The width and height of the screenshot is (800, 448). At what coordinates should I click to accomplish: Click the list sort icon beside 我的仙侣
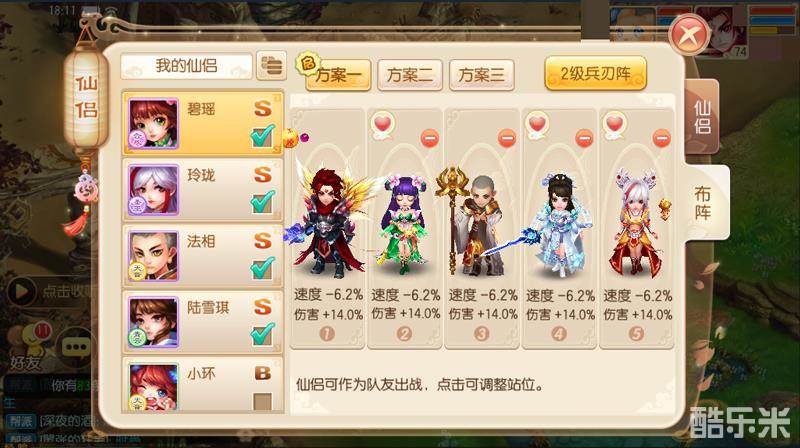271,66
